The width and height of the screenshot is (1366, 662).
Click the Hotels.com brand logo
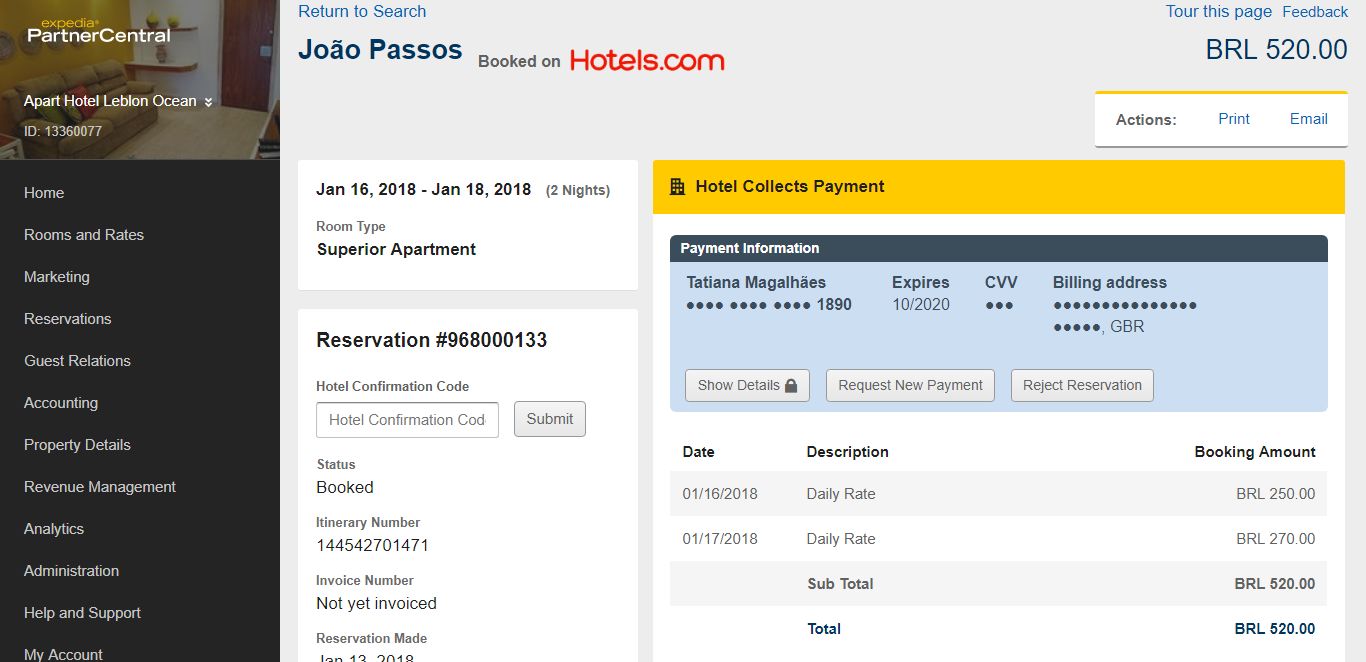click(647, 61)
